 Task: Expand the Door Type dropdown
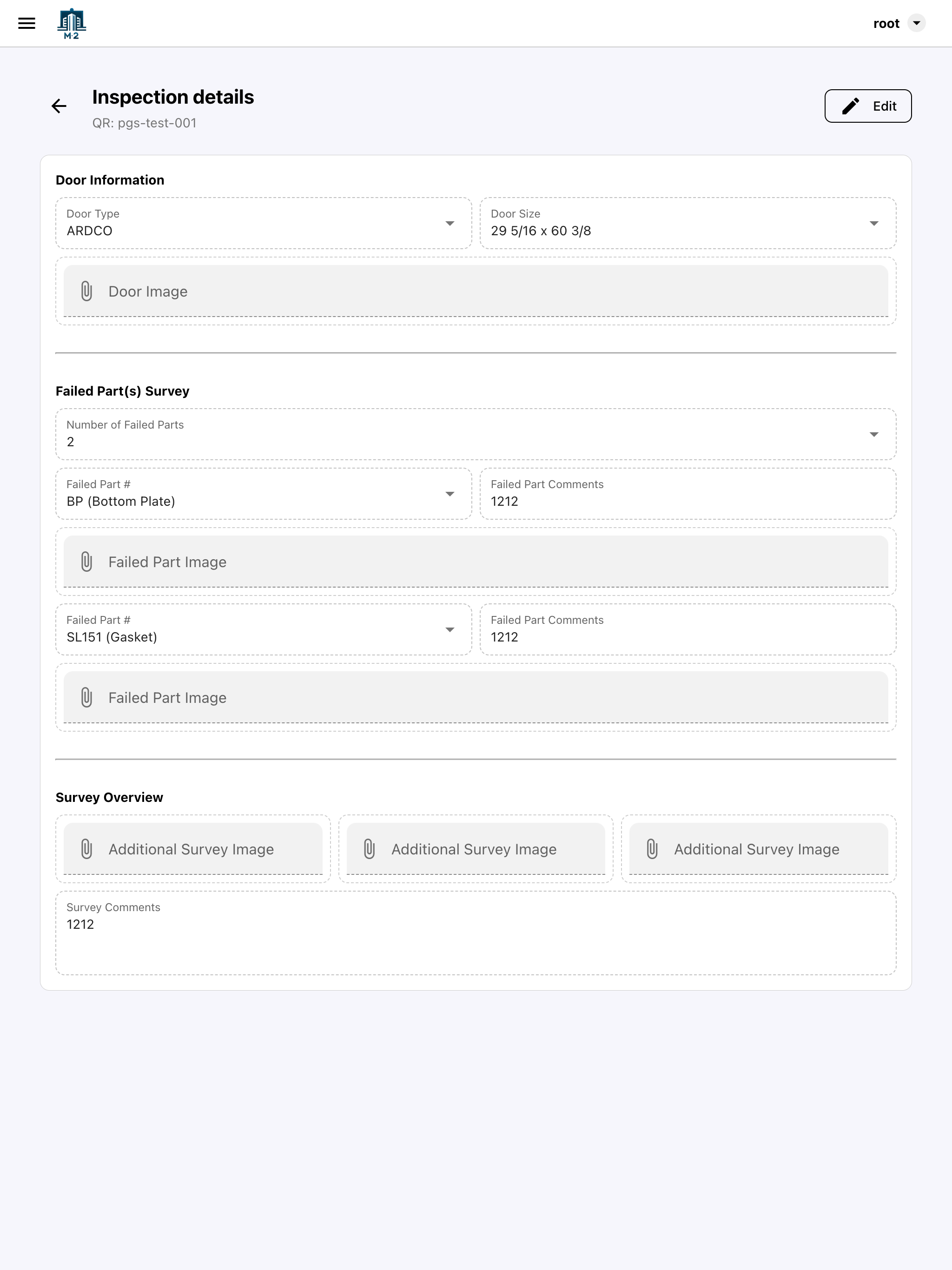coord(450,223)
